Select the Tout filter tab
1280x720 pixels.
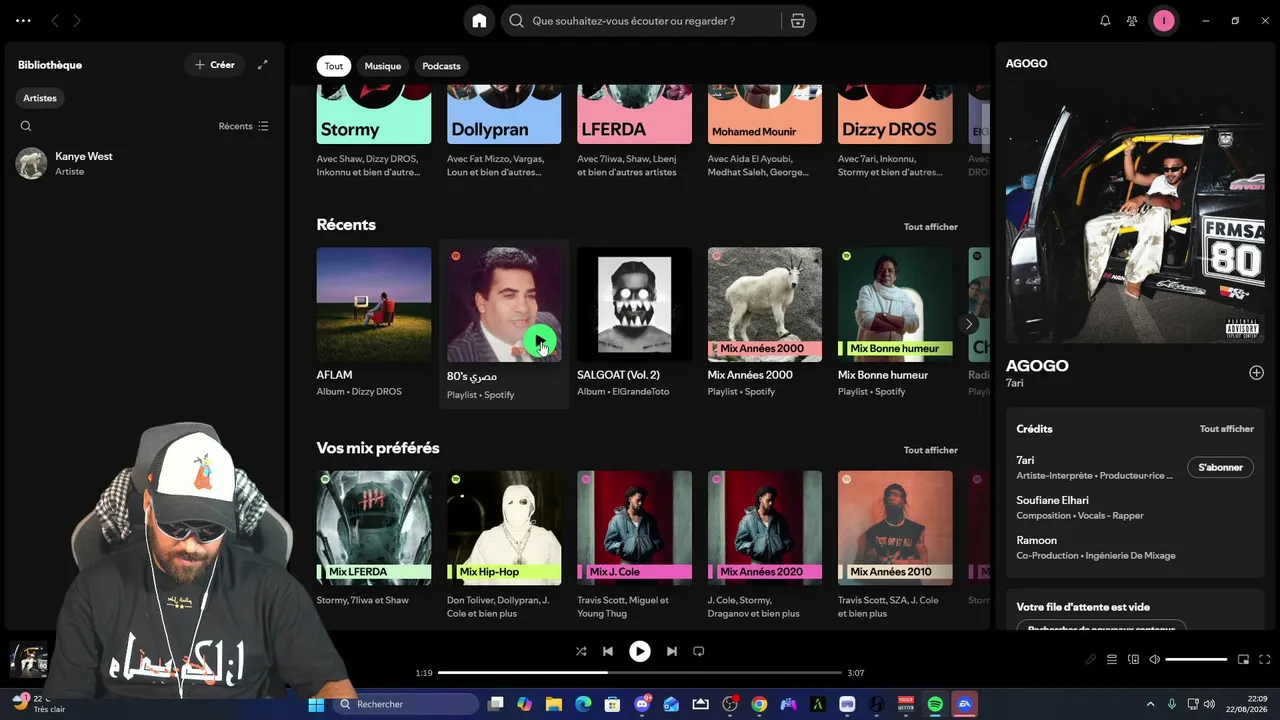[334, 66]
